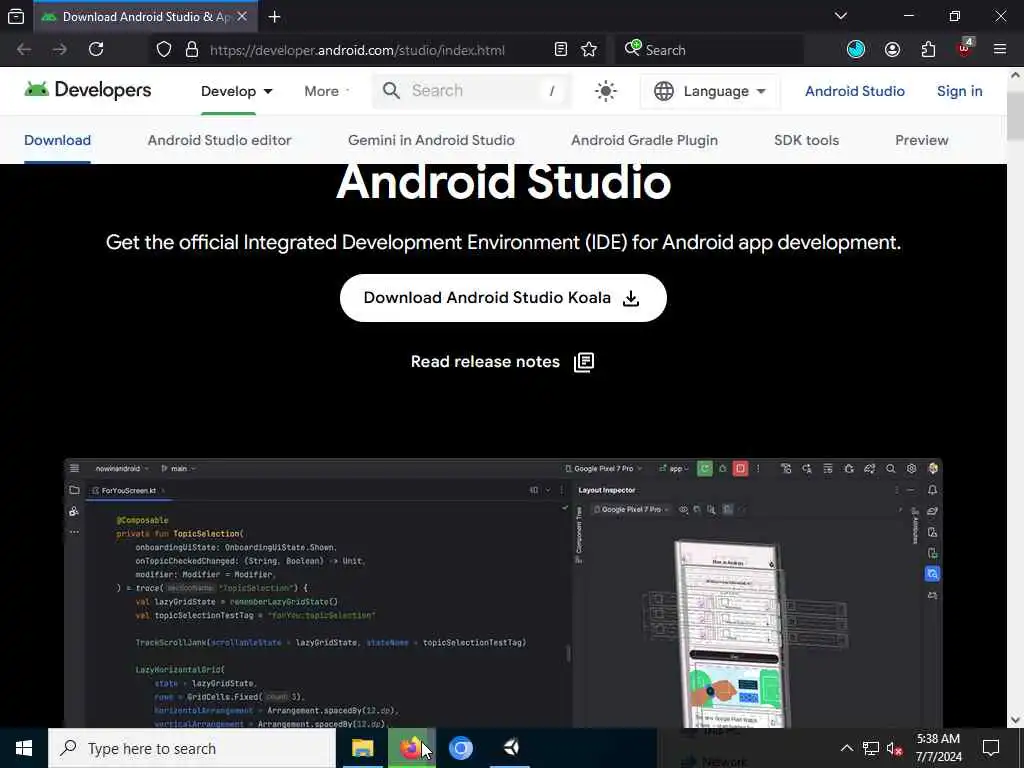The image size is (1024, 768).
Task: Open the Firefox account icon
Action: 892,50
